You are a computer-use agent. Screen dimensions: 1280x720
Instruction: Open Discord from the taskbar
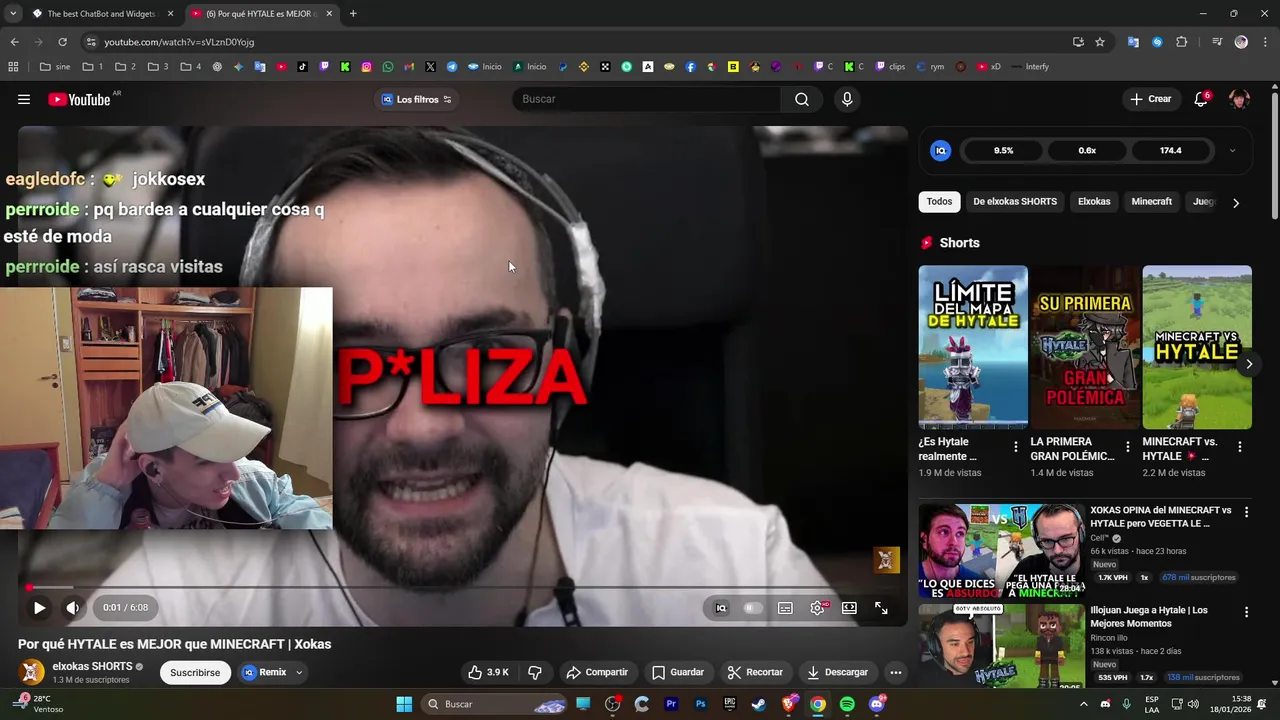pyautogui.click(x=877, y=704)
